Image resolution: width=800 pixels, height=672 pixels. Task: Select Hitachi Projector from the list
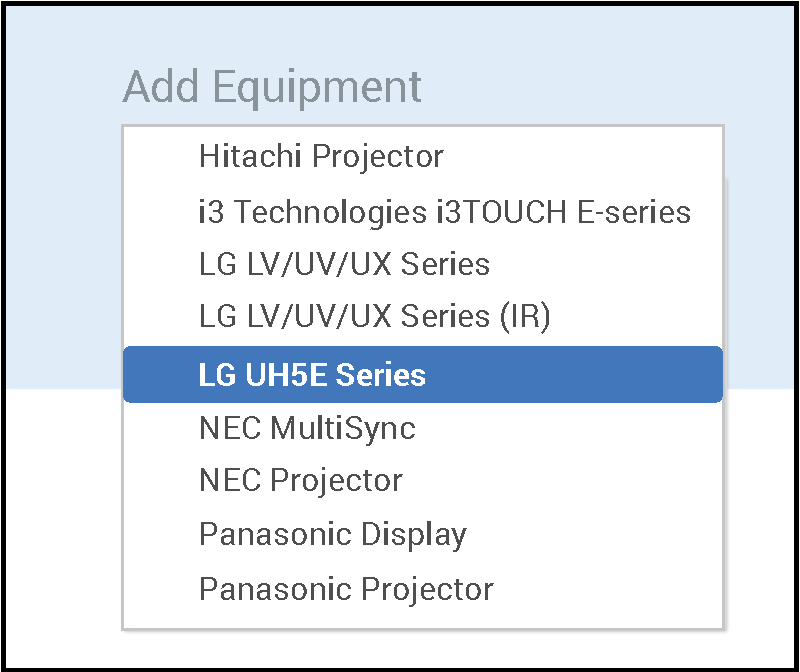321,157
